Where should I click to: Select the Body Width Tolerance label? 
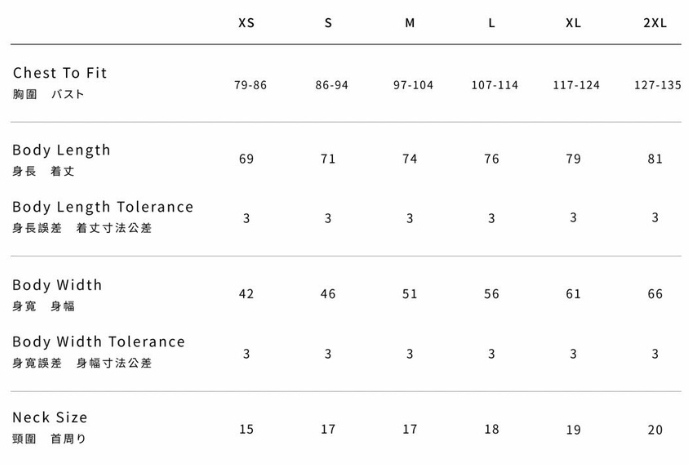[x=99, y=342]
